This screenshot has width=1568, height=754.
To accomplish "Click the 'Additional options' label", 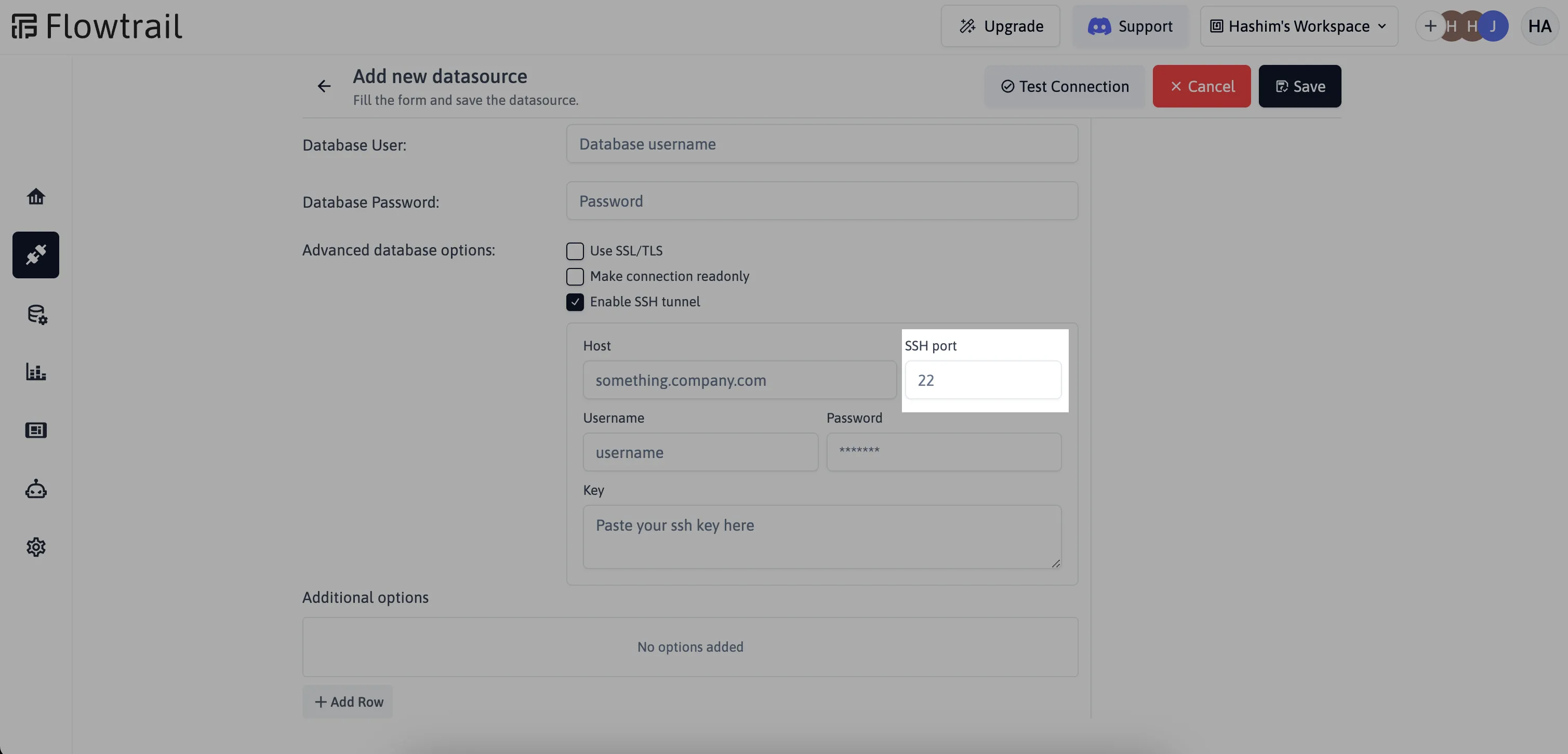I will coord(365,598).
